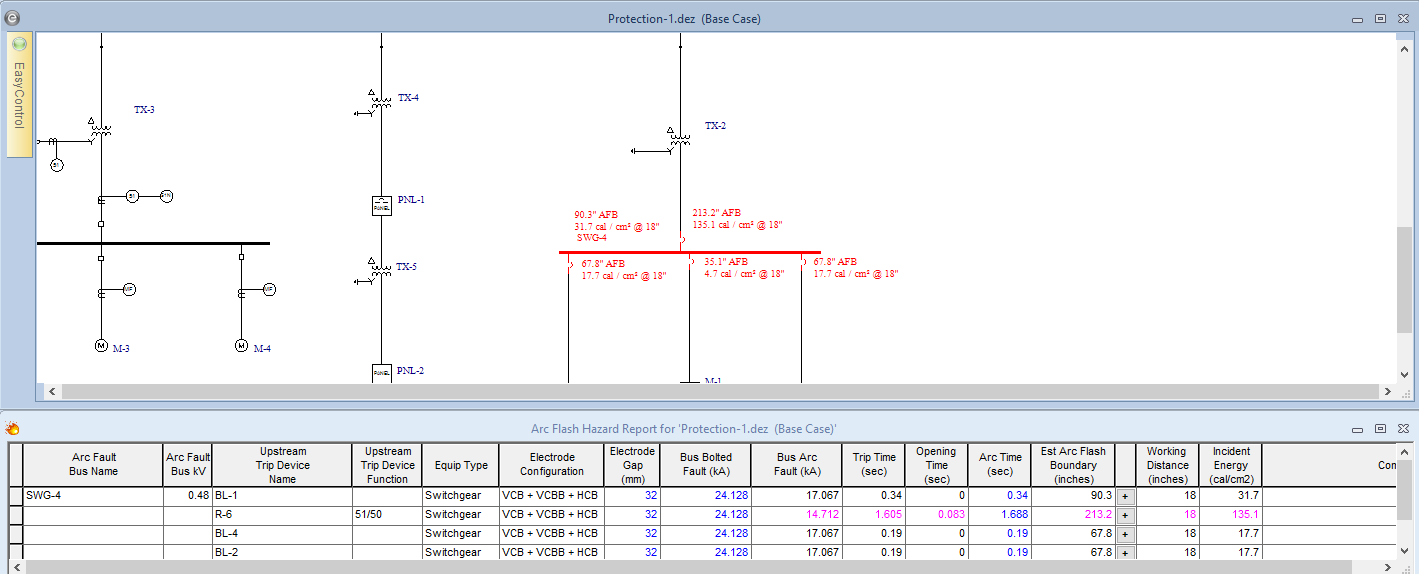Click report table scrollbar right arrow
Viewport: 1419px width, 574px height.
[1387, 566]
